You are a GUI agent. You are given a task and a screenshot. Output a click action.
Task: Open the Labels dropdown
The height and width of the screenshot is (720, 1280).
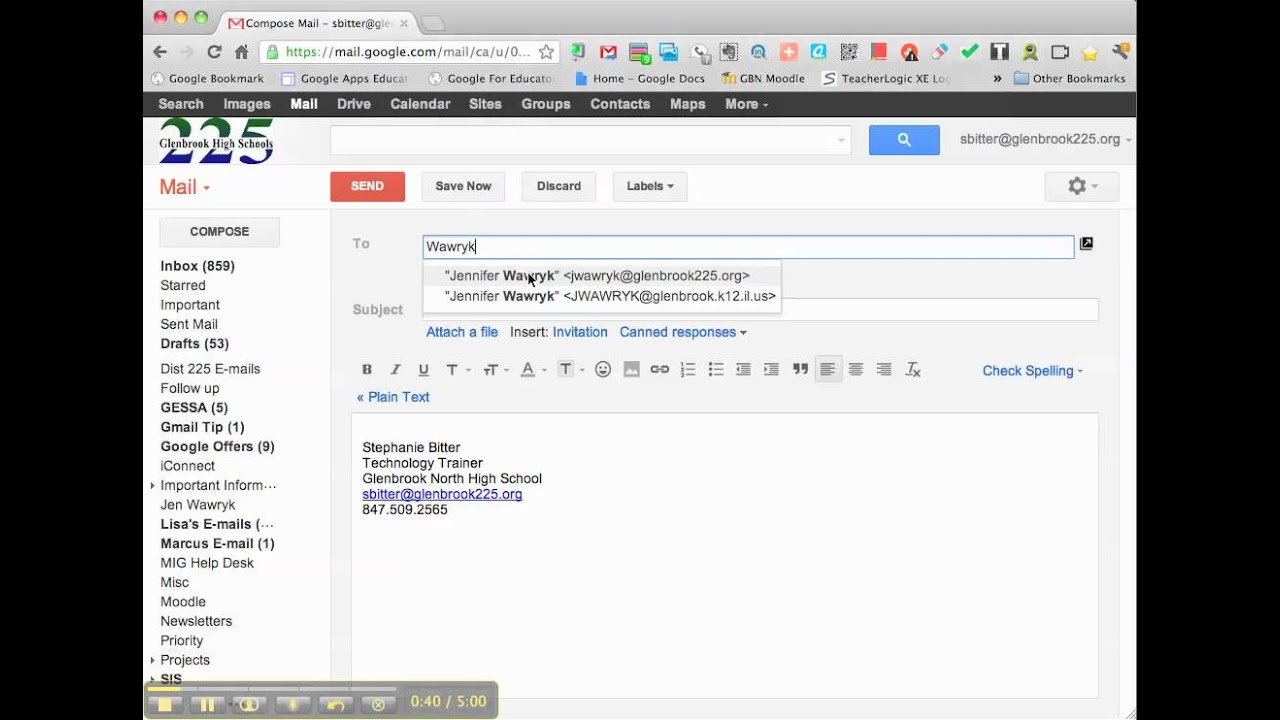click(650, 186)
